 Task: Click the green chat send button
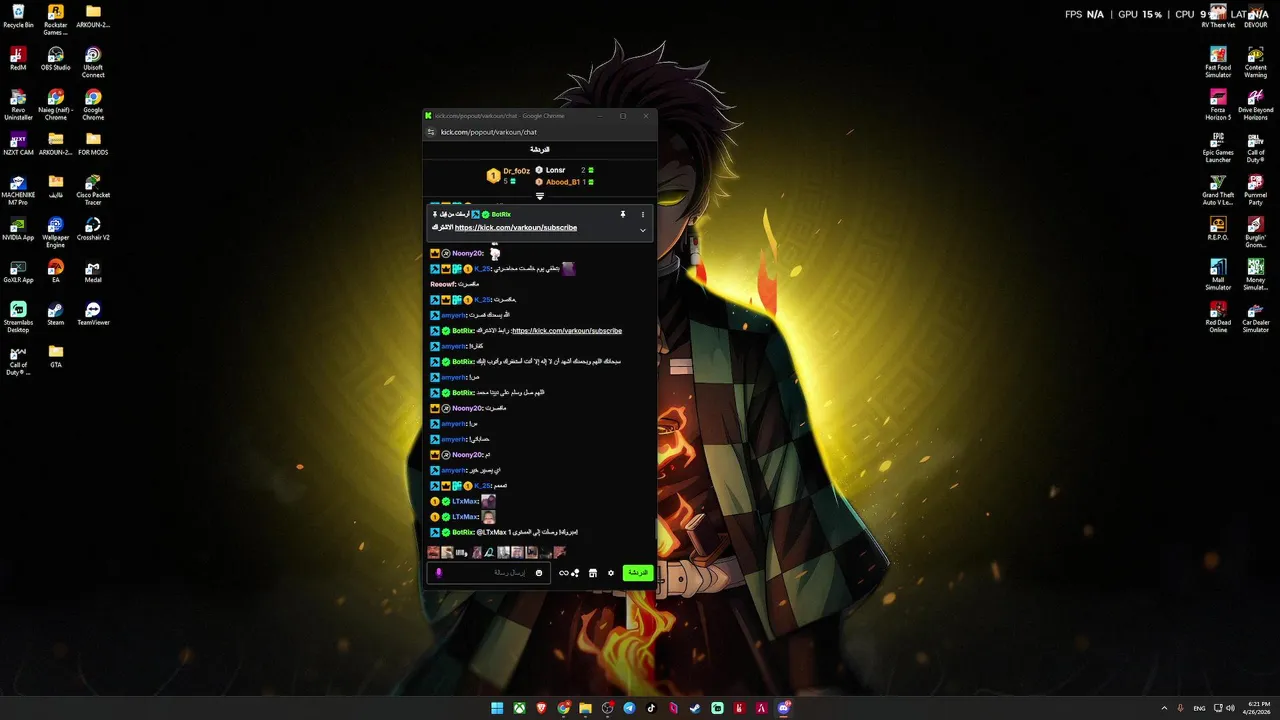(x=637, y=573)
